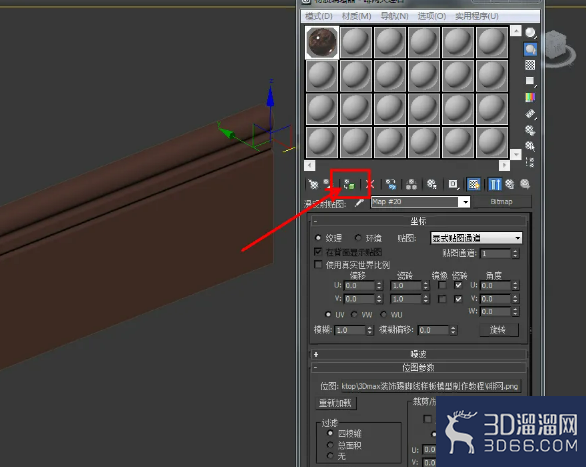Click Assign Material to Selection icon
The image size is (586, 467).
[x=349, y=184]
